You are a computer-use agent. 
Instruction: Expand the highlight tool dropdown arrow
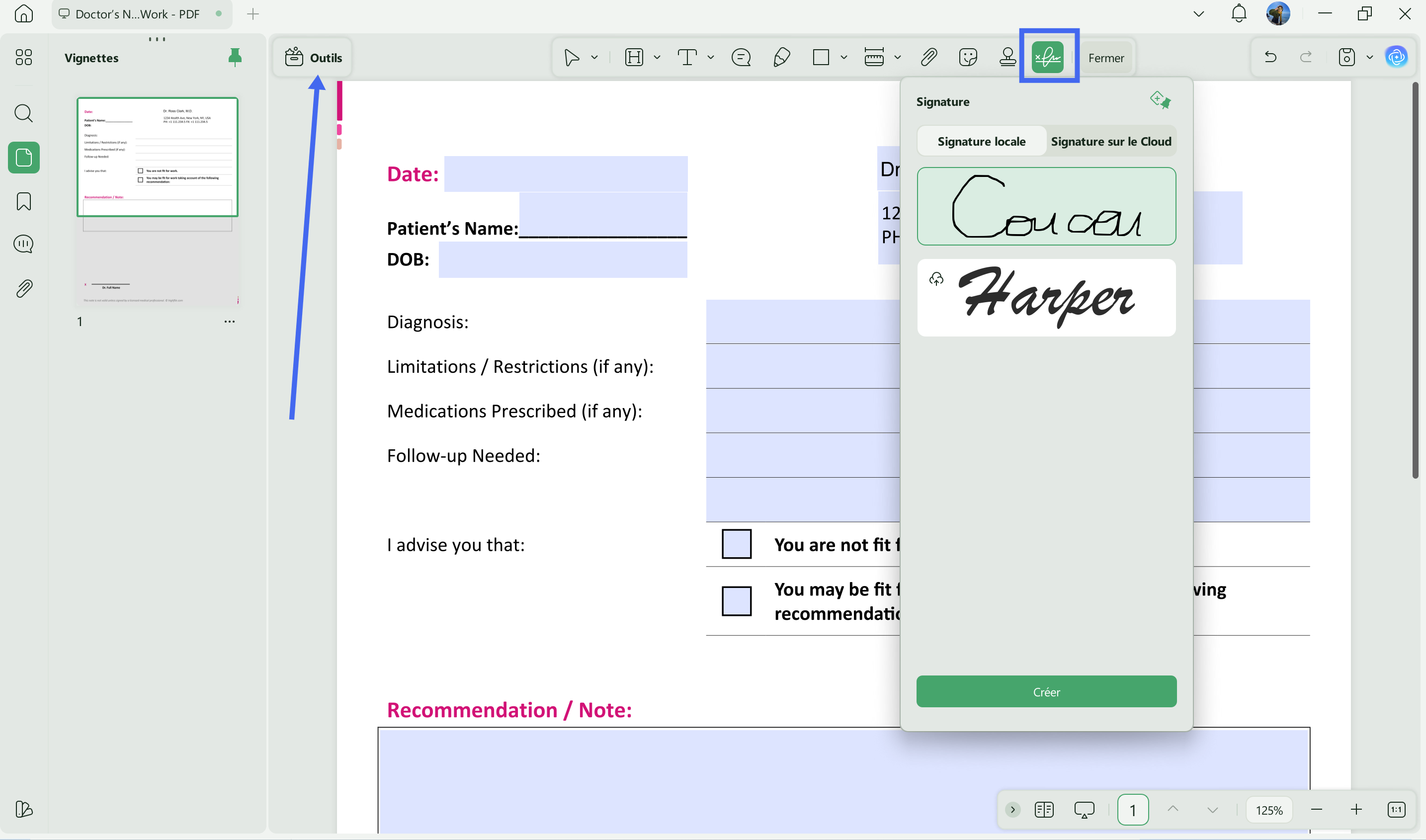pyautogui.click(x=657, y=57)
